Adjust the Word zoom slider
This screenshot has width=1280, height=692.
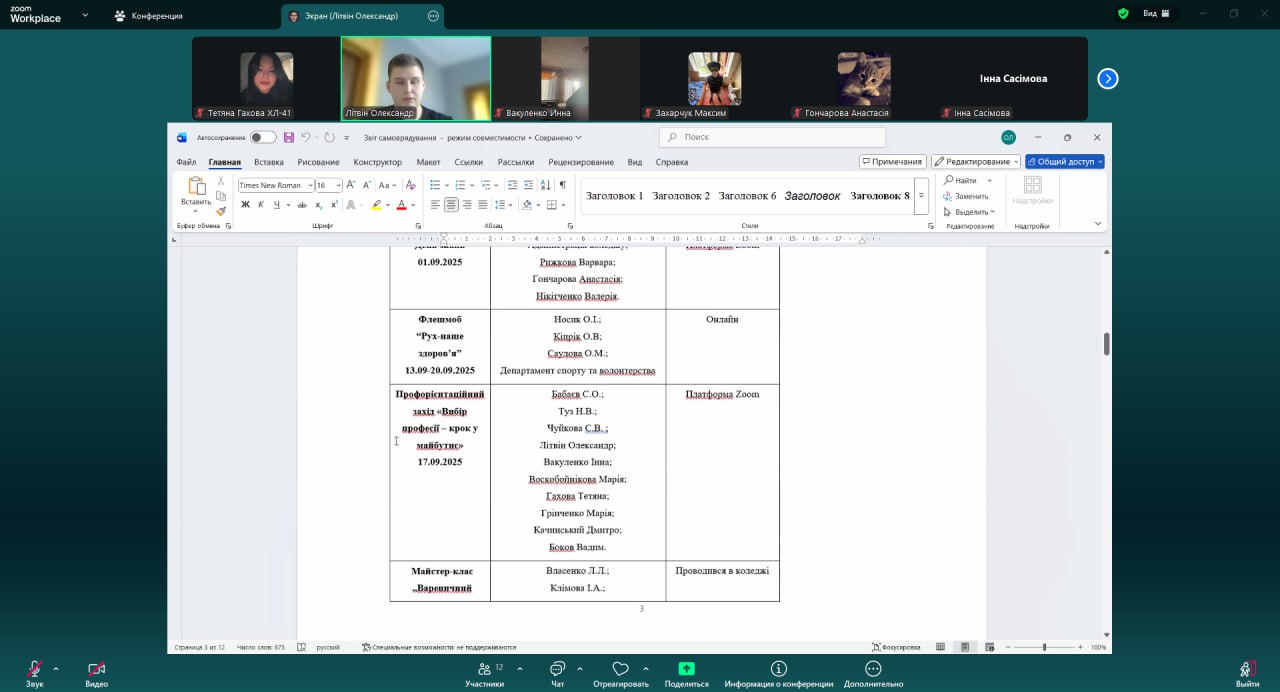(x=1044, y=647)
